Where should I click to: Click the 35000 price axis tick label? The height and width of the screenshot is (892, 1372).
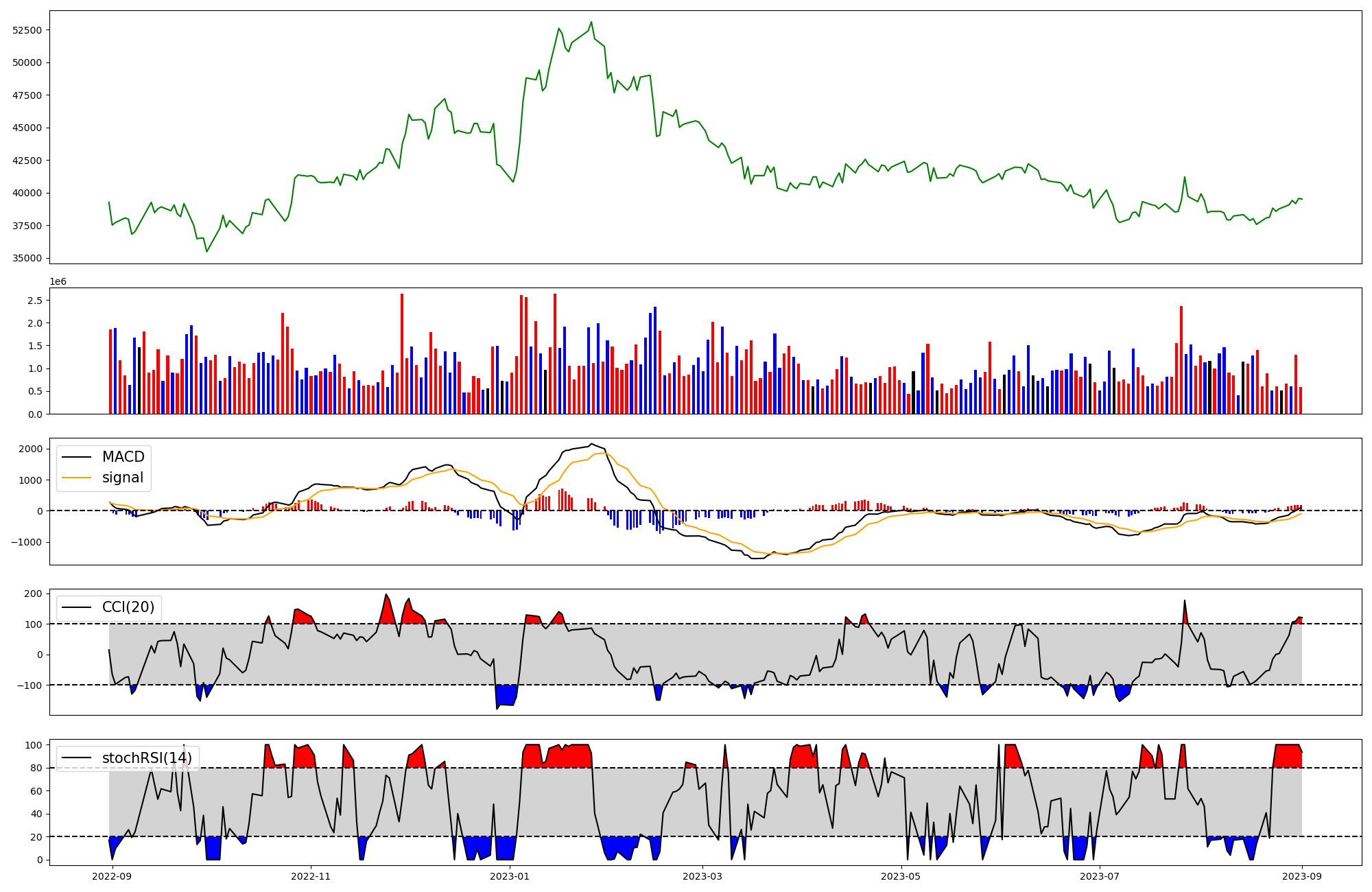[27, 259]
